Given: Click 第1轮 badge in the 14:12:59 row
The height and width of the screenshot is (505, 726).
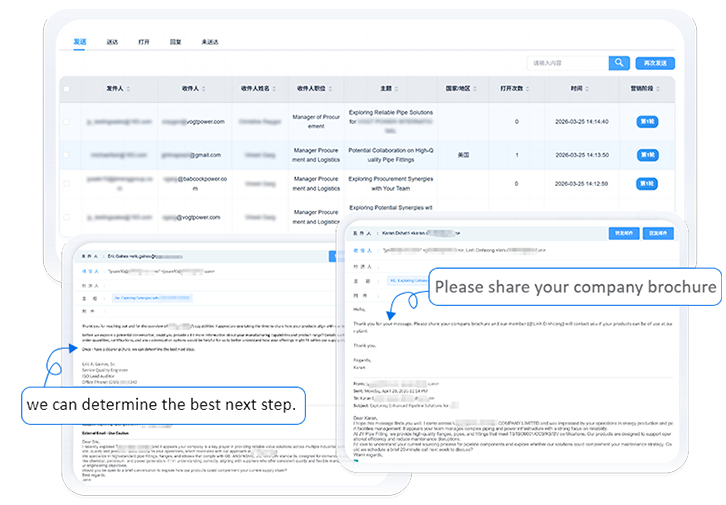Looking at the screenshot, I should tap(647, 184).
